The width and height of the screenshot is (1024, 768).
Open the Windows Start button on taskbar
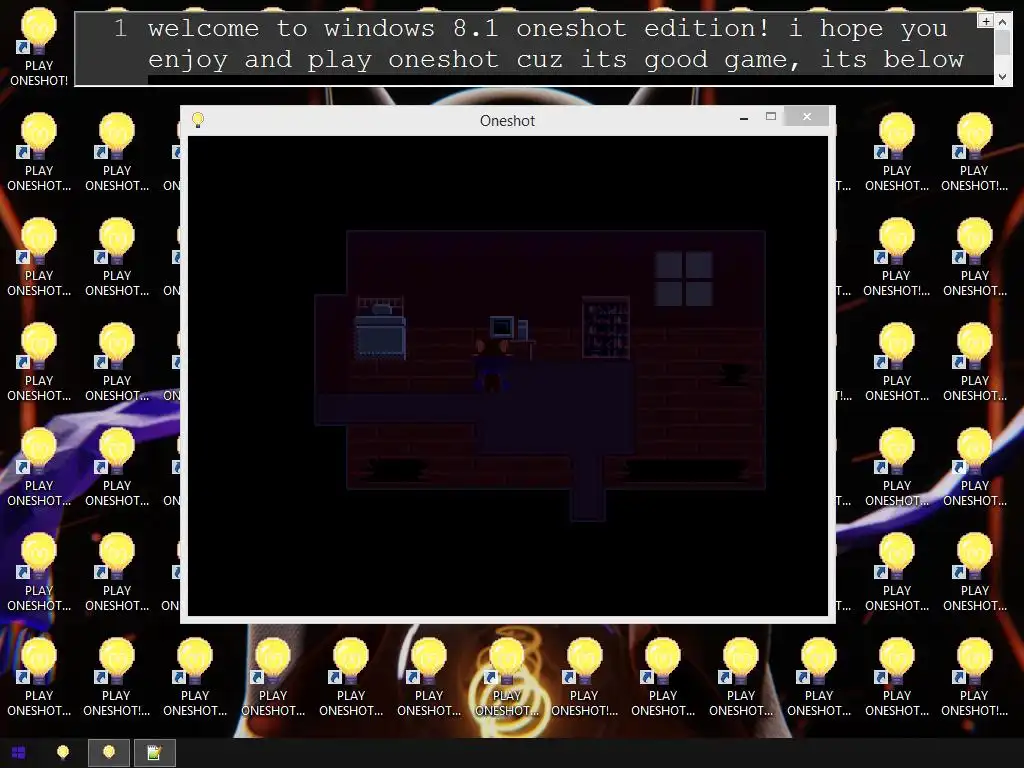click(x=18, y=753)
